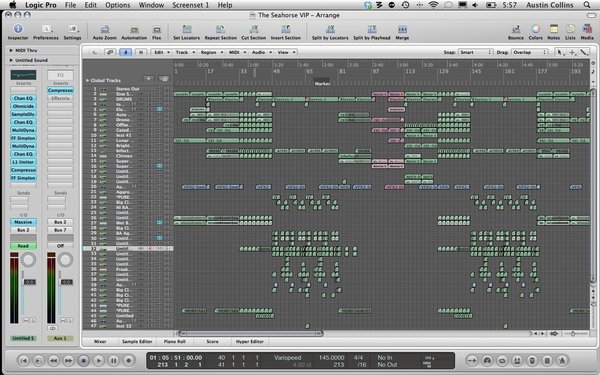
Task: Open the Snap Smart dropdown
Action: [475, 52]
